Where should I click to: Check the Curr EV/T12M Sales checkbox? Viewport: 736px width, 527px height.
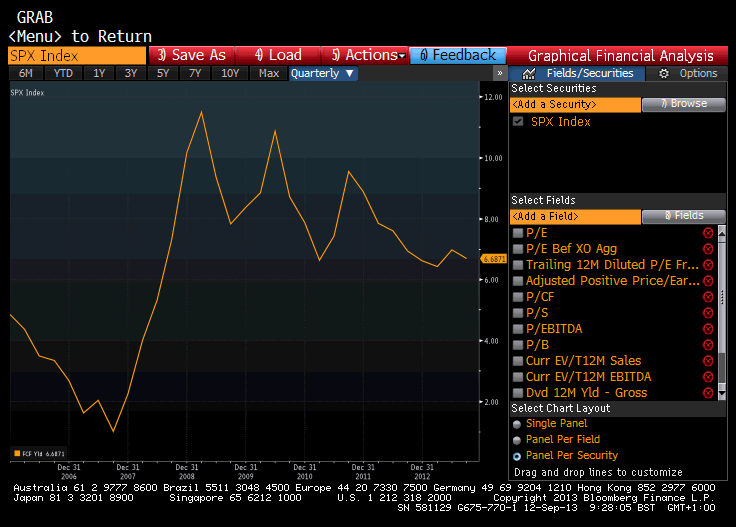point(518,361)
